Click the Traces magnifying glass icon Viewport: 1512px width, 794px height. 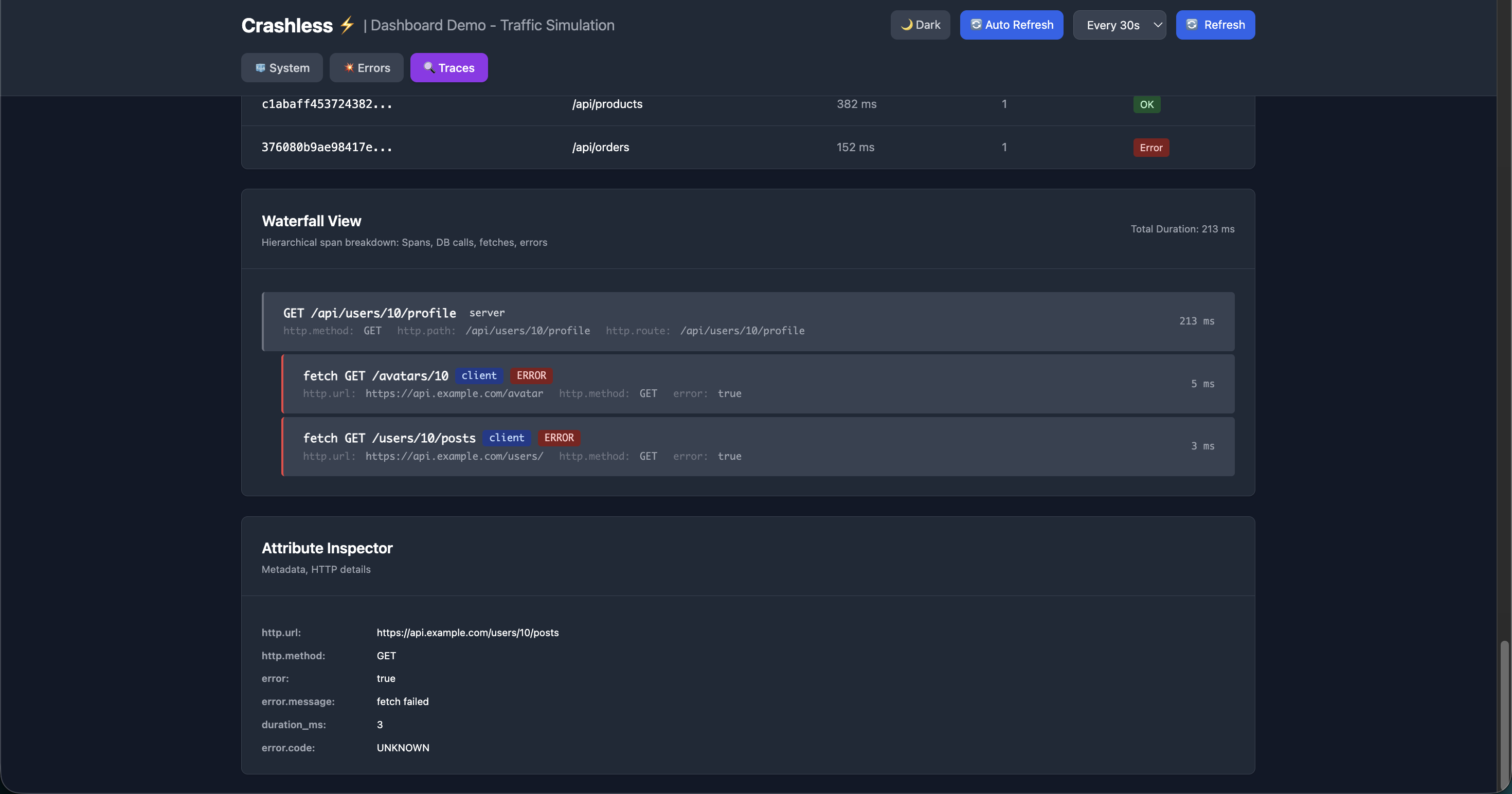(x=429, y=68)
